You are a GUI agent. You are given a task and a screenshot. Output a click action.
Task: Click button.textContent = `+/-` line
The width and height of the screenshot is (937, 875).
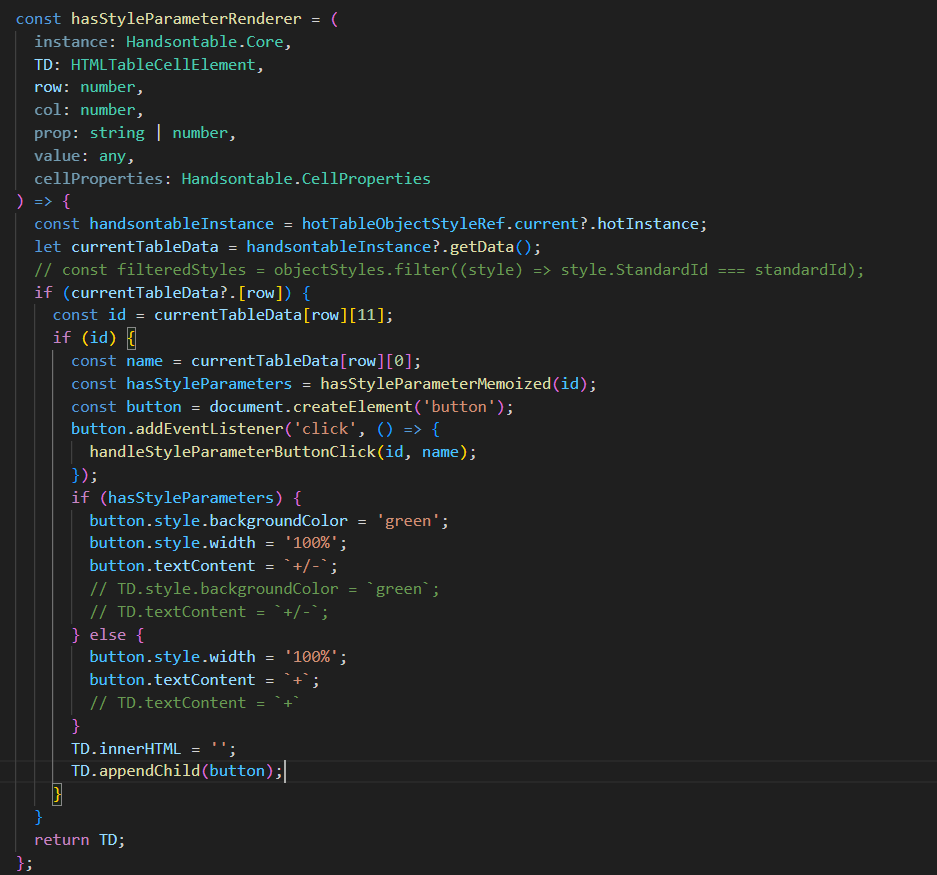(x=213, y=566)
